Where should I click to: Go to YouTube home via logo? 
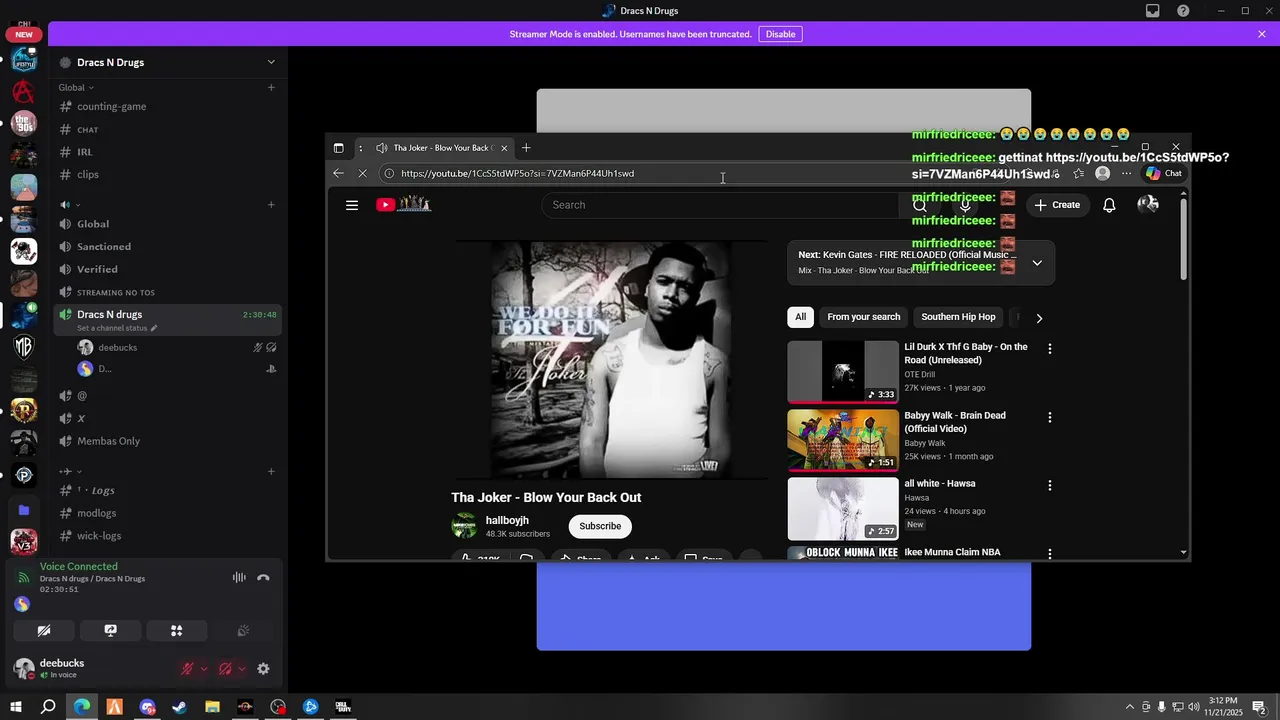coord(403,205)
